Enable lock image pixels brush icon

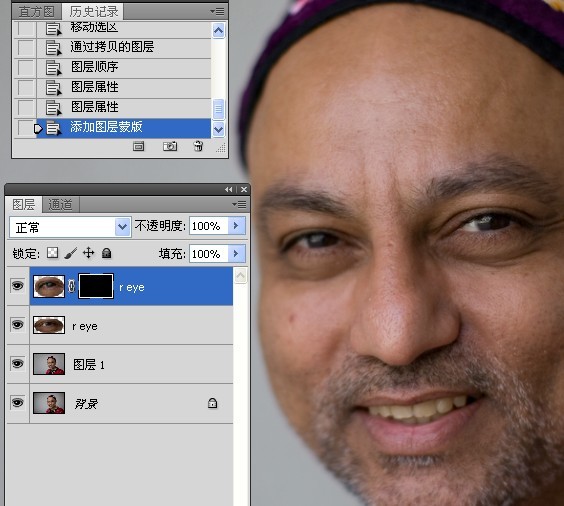pyautogui.click(x=70, y=253)
